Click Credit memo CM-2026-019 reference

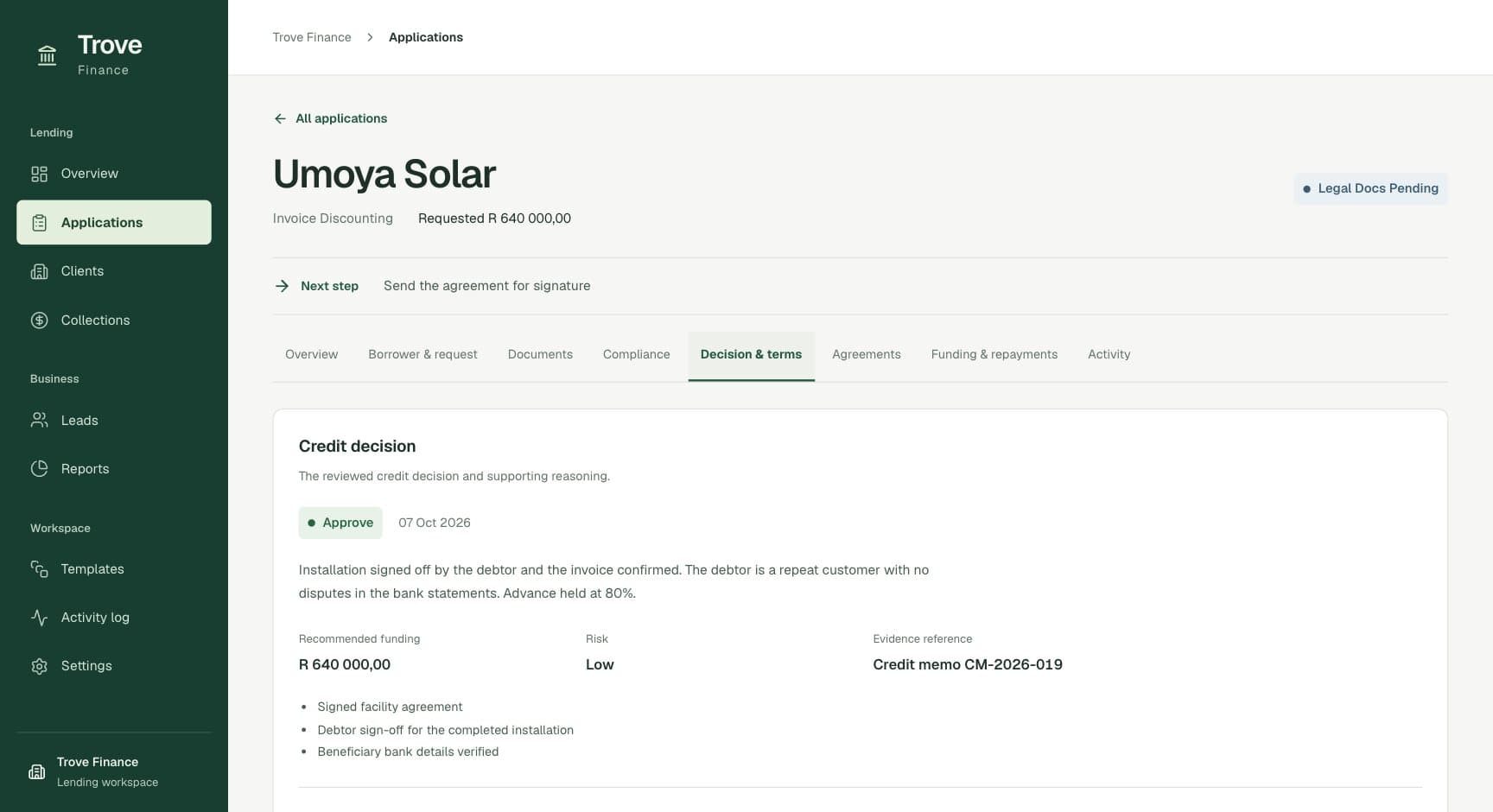[x=968, y=664]
